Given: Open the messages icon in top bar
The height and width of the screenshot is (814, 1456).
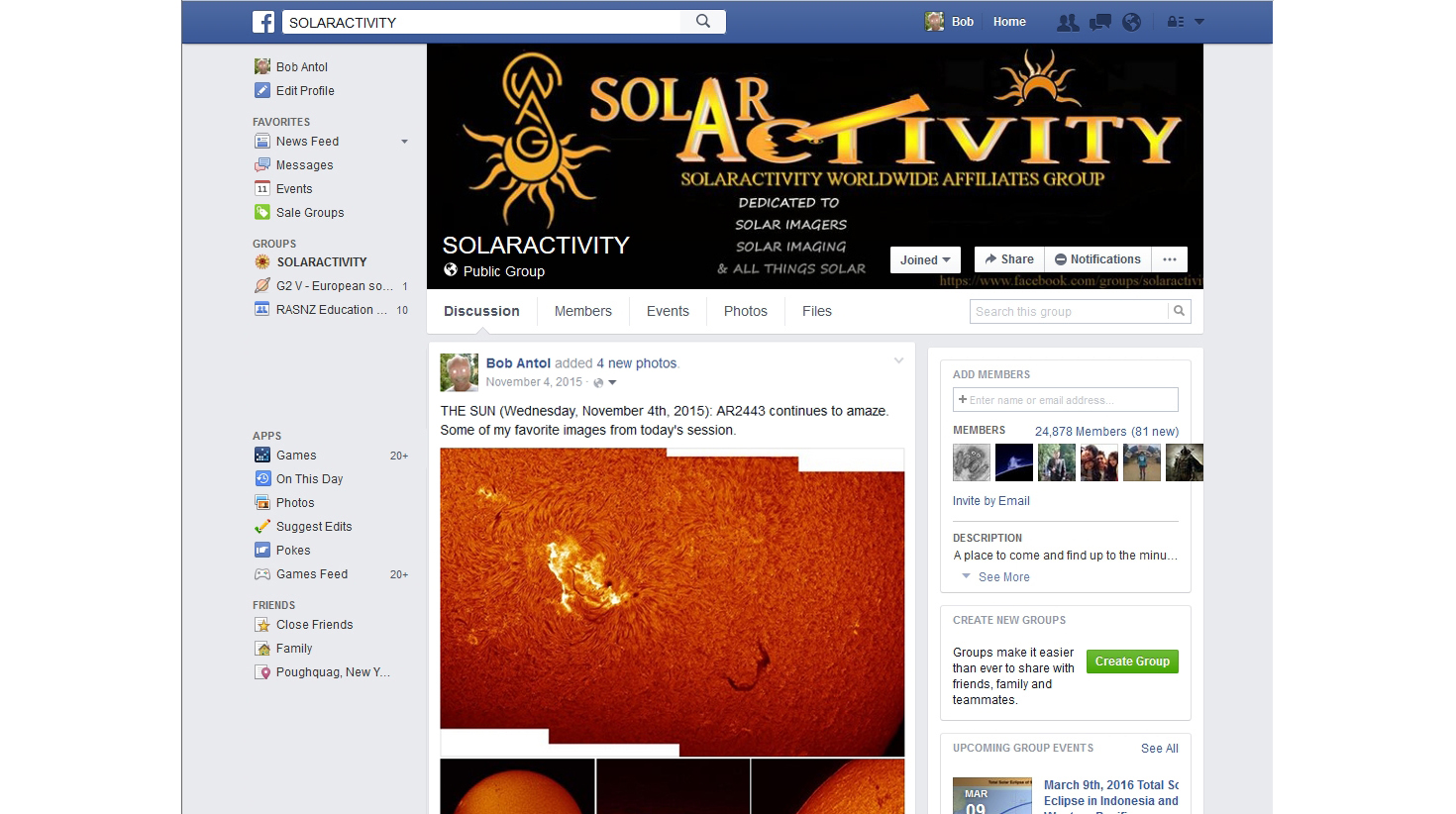Looking at the screenshot, I should click(x=1099, y=22).
